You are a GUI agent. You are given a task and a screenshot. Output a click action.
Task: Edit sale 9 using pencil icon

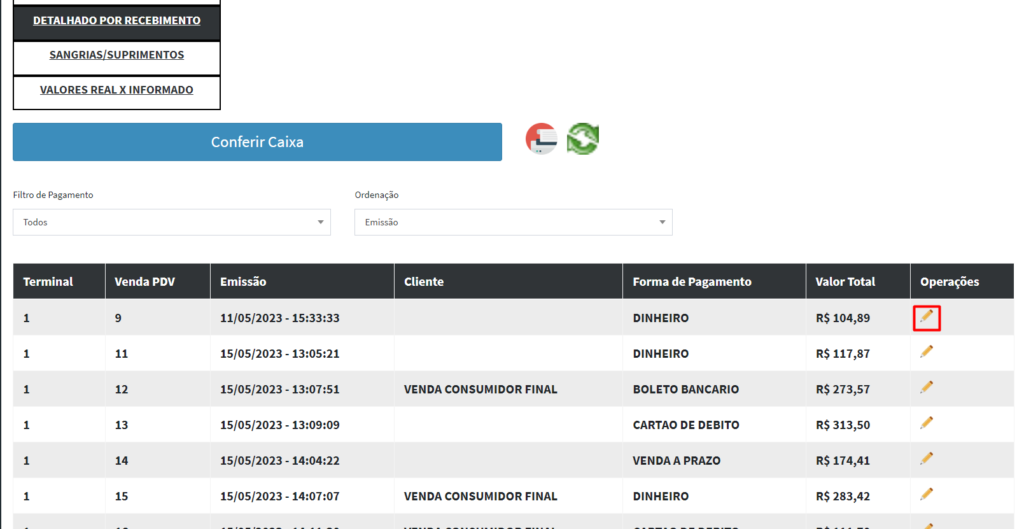tap(927, 317)
